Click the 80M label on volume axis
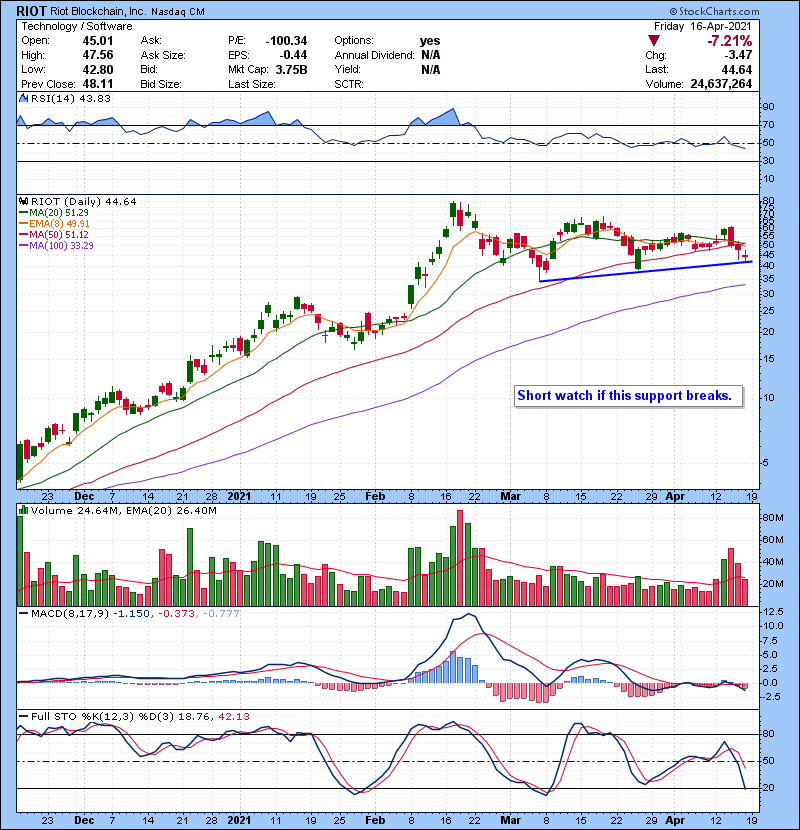 coord(772,518)
